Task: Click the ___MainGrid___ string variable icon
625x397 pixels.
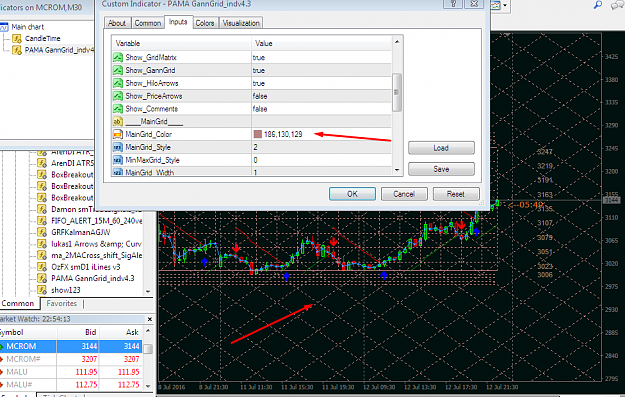Action: point(118,122)
